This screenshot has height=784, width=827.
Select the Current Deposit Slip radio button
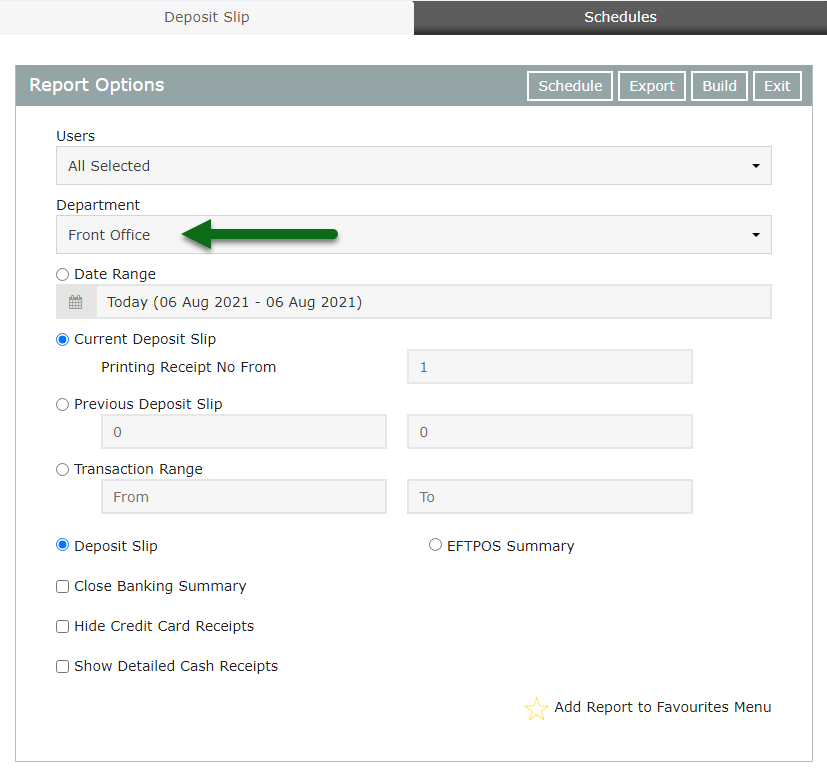(62, 339)
